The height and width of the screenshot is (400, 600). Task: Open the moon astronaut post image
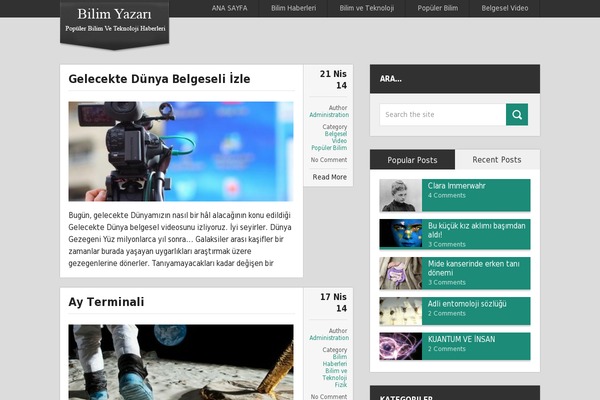tap(181, 362)
